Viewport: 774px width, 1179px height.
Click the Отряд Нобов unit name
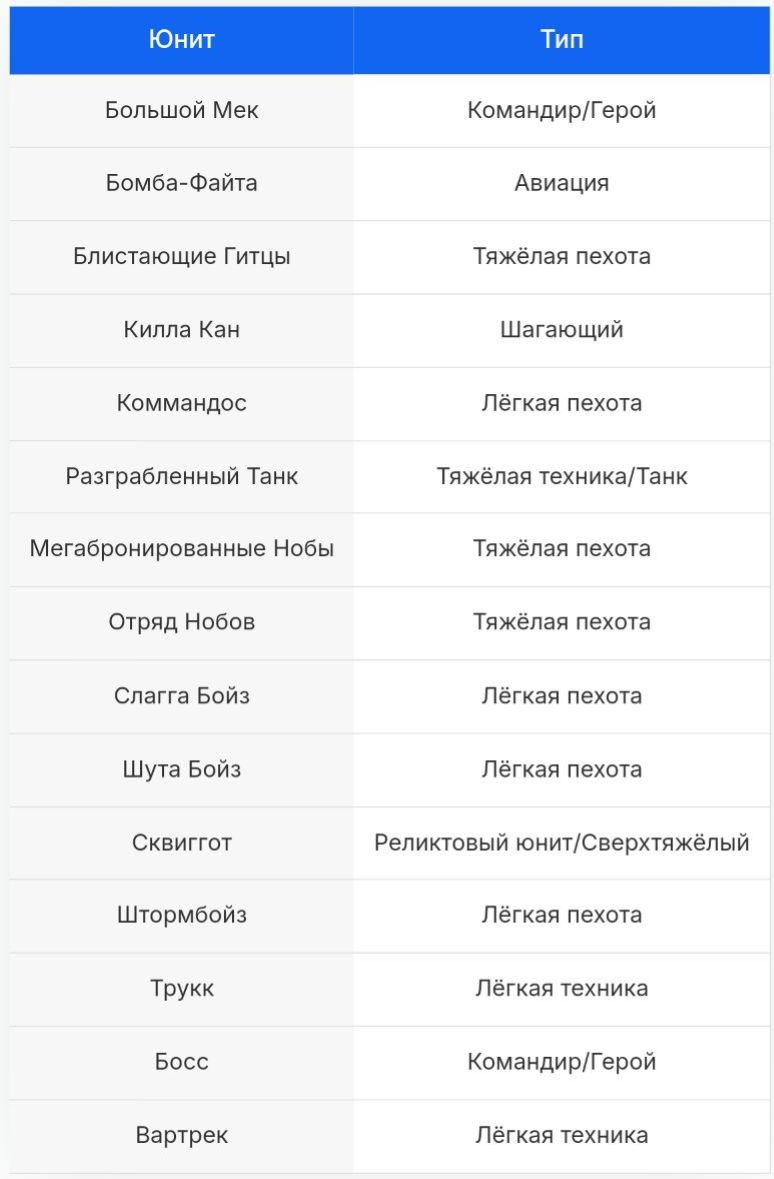click(181, 622)
